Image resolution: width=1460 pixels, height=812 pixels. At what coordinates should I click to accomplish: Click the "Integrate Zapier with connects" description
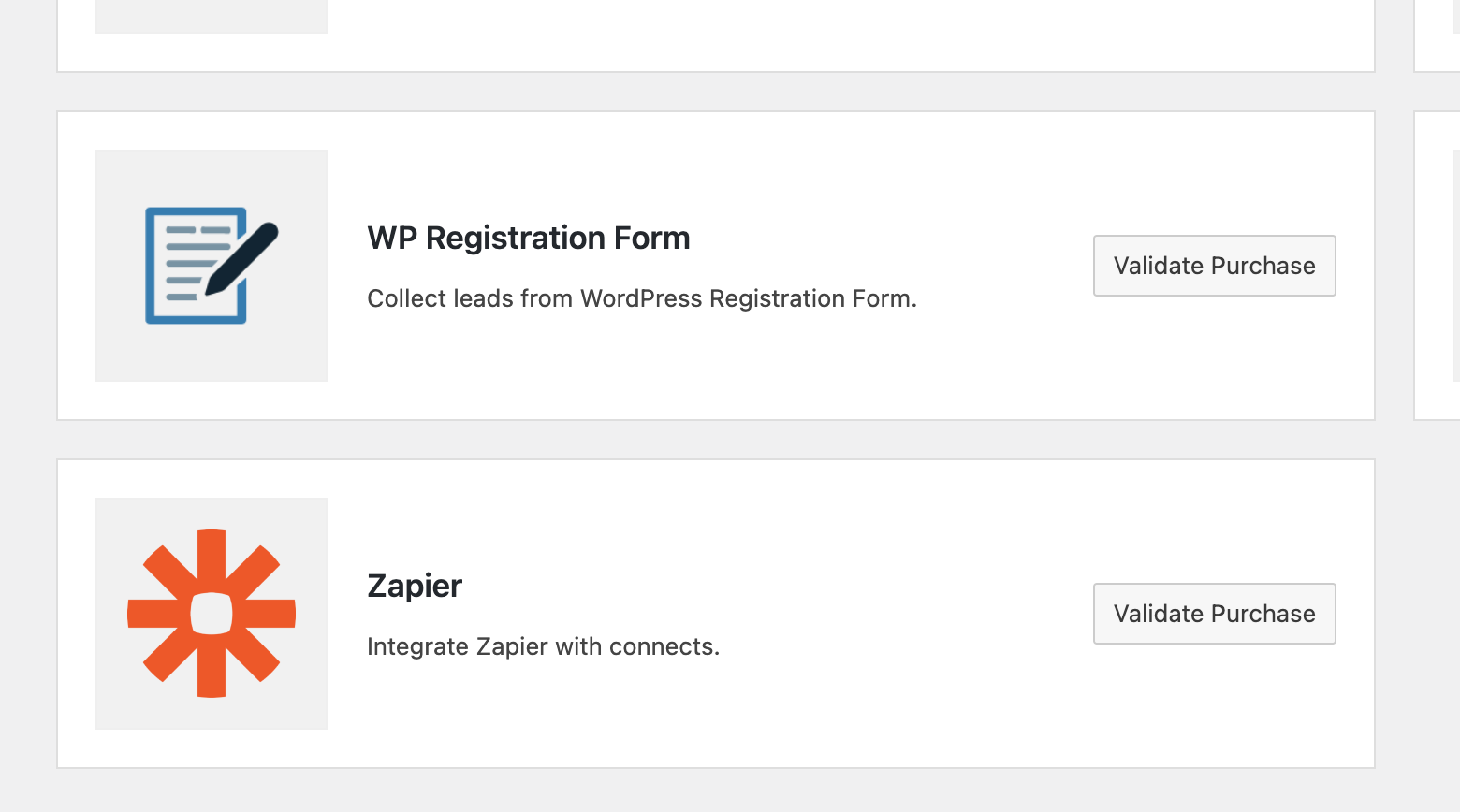coord(543,646)
